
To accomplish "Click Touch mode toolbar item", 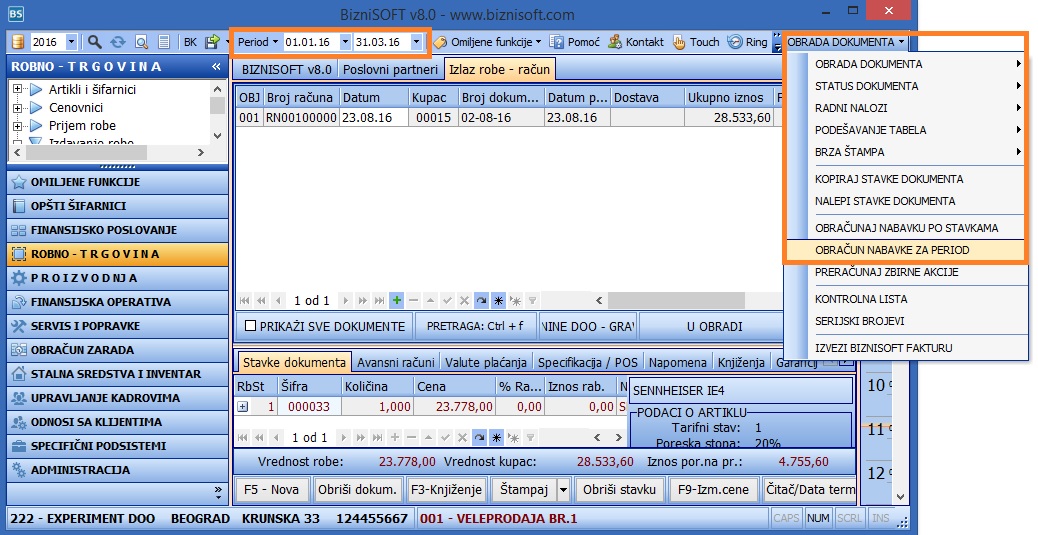I will (696, 42).
